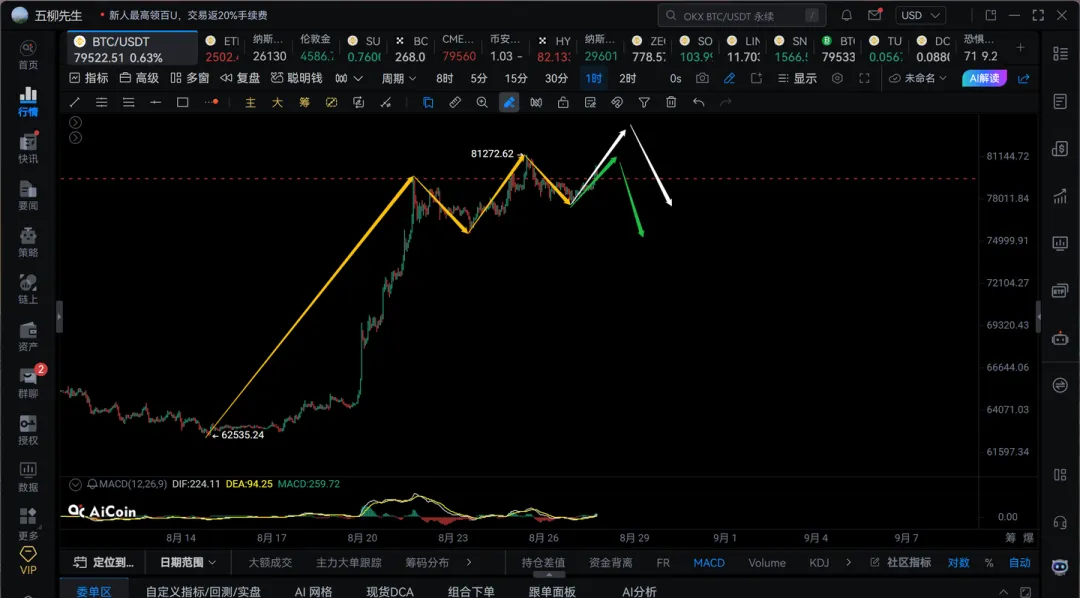The height and width of the screenshot is (598, 1080).
Task: Open the 首页 home sidebar icon
Action: point(28,54)
